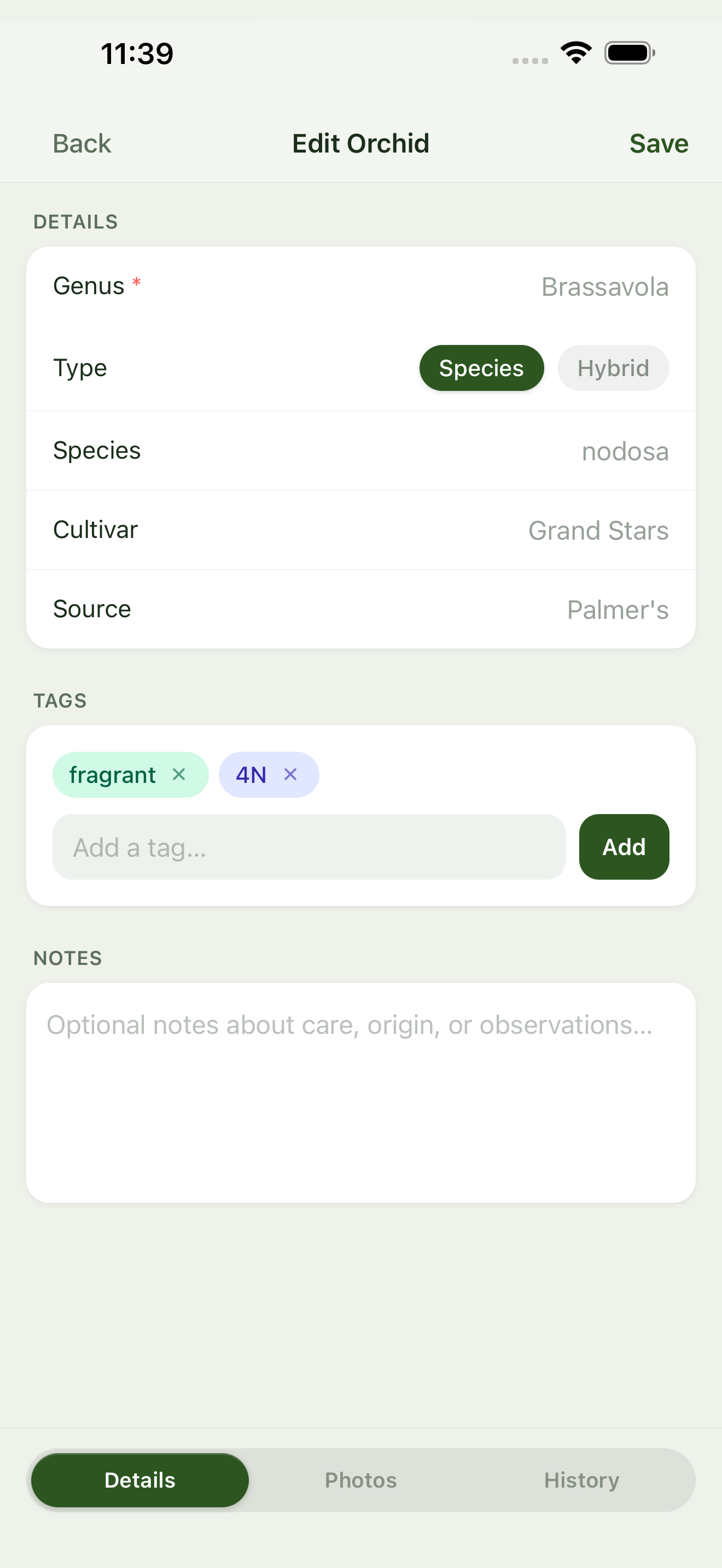Image resolution: width=722 pixels, height=1568 pixels.
Task: Tap the Notes text area
Action: pyautogui.click(x=360, y=1092)
